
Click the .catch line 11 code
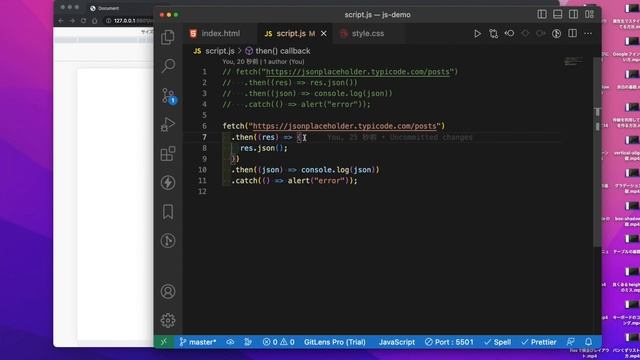pyautogui.click(x=294, y=180)
